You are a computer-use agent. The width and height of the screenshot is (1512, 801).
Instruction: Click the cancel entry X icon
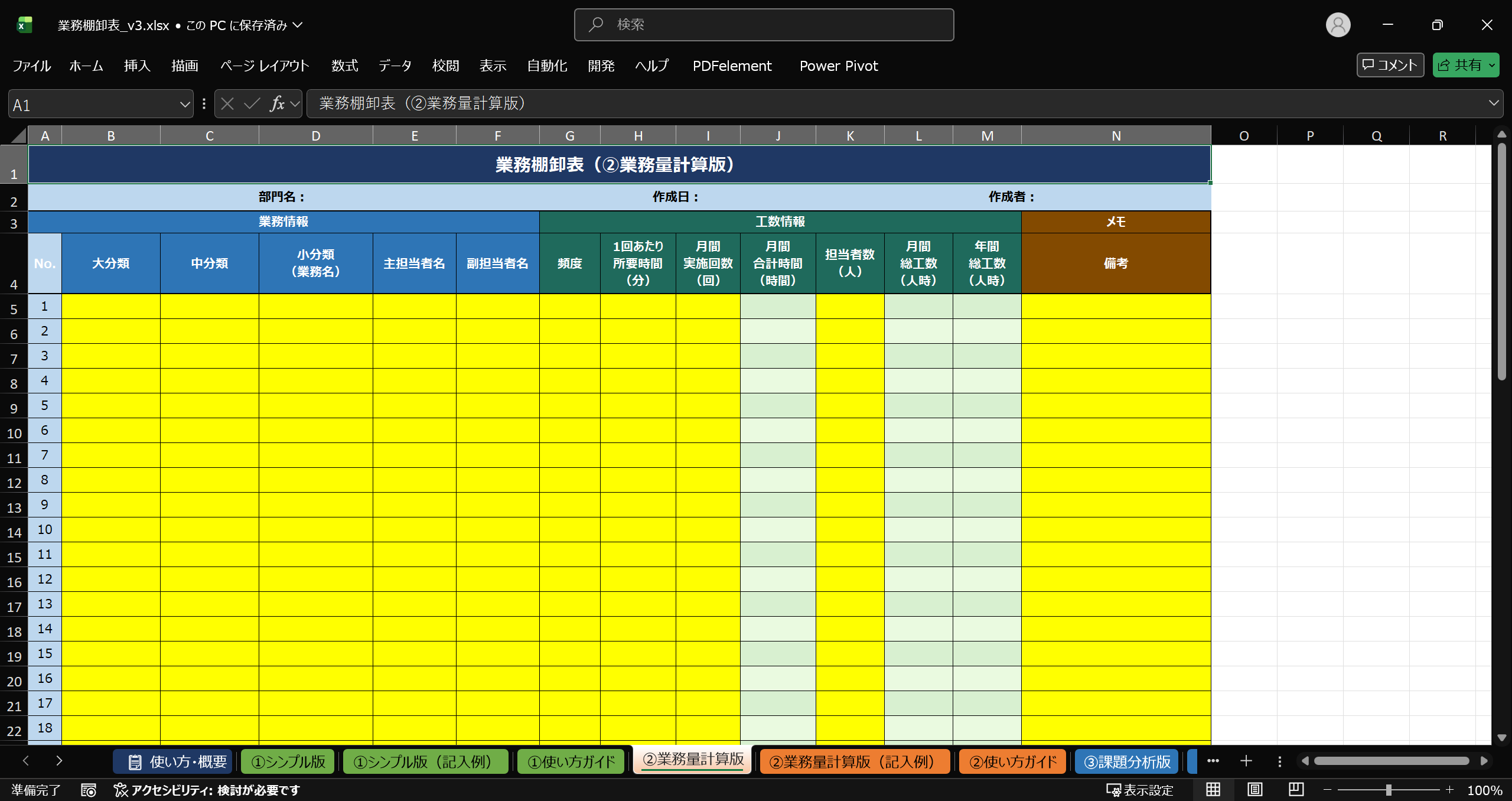click(227, 104)
